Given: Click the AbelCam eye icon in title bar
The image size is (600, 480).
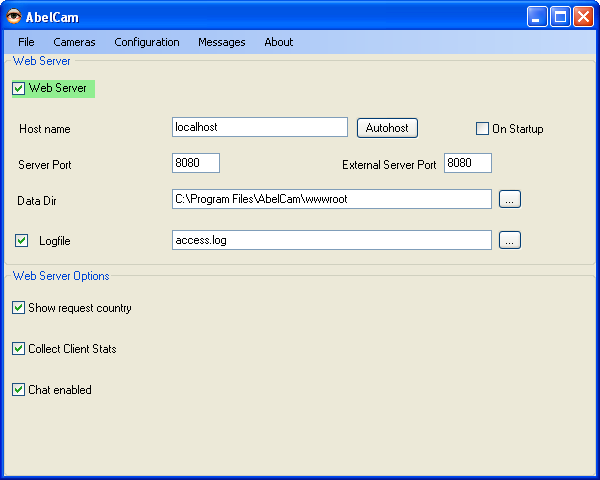Looking at the screenshot, I should [x=14, y=16].
